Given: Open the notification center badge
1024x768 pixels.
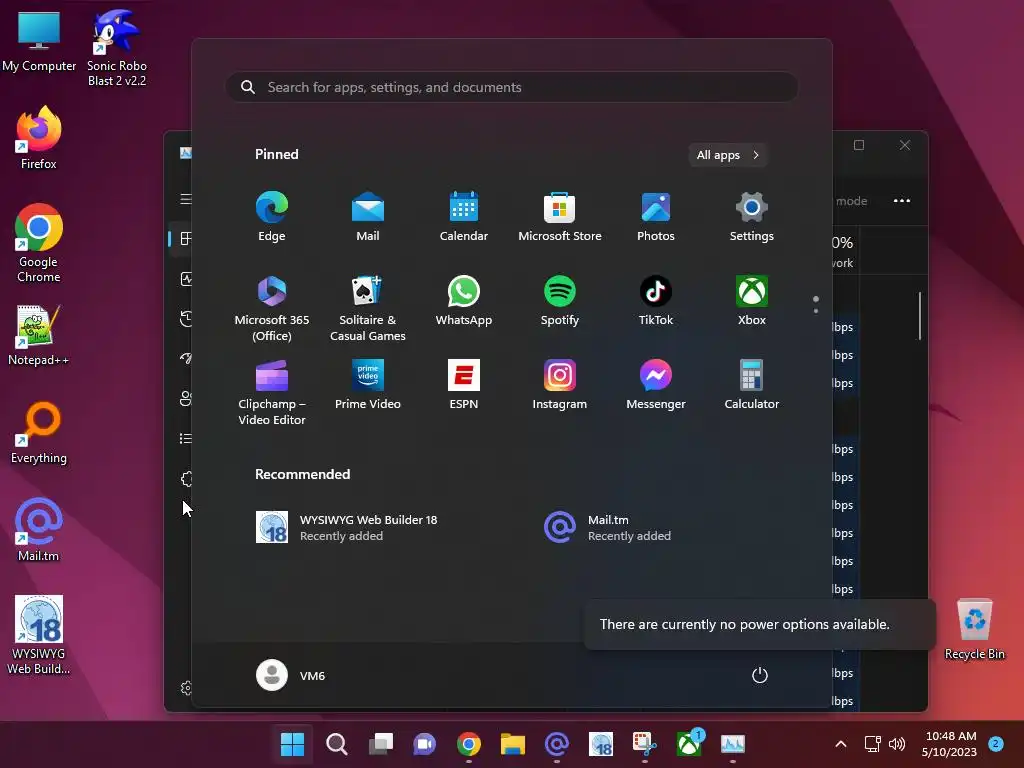Looking at the screenshot, I should click(996, 744).
